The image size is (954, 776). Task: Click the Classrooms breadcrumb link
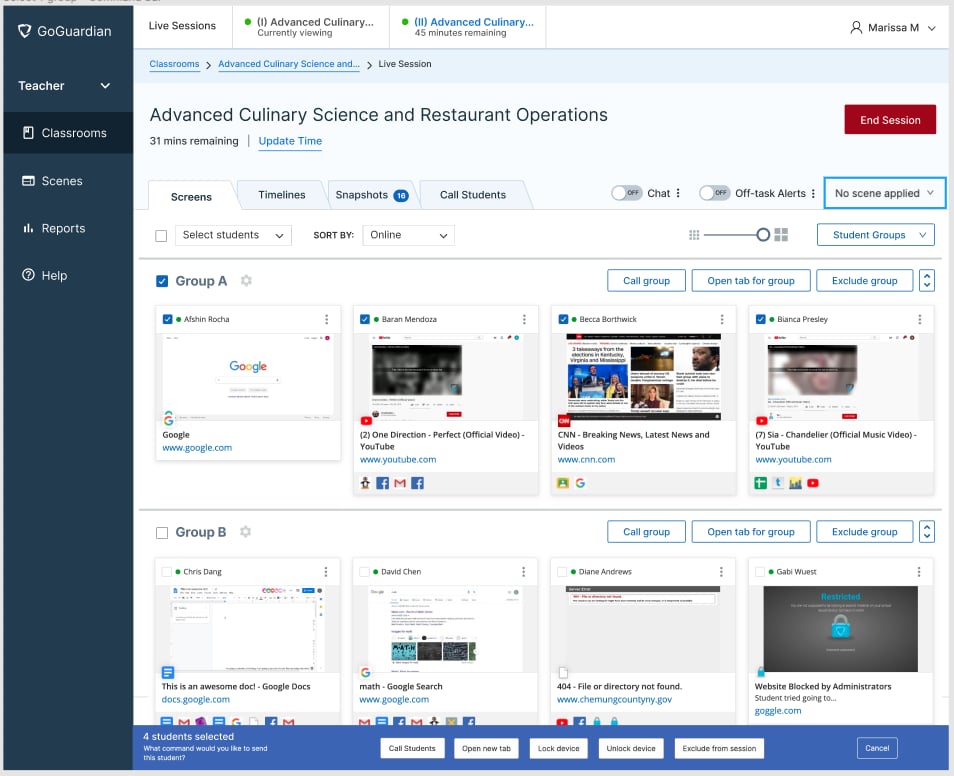click(x=174, y=64)
